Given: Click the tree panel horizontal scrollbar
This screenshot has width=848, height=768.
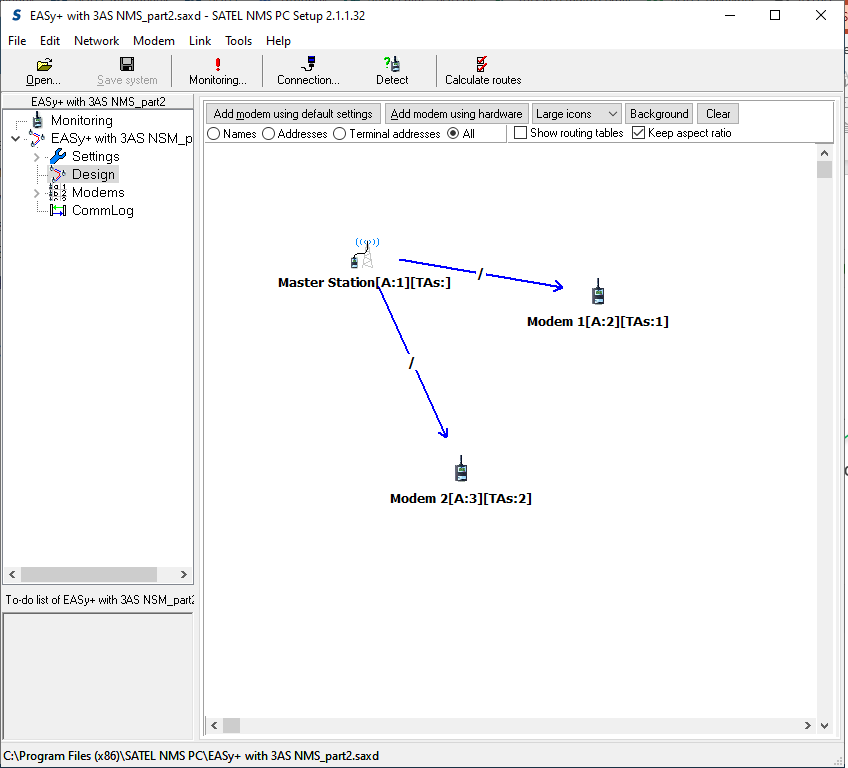Looking at the screenshot, I should [88, 575].
